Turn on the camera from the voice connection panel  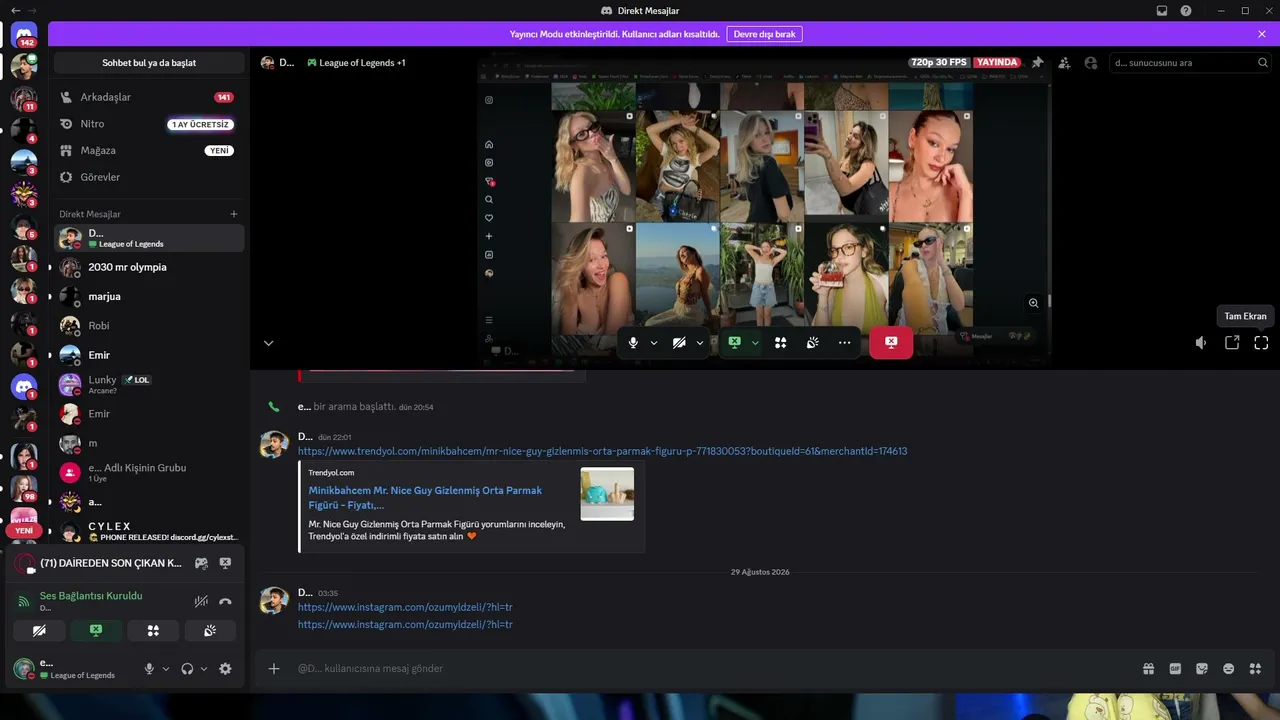click(40, 631)
